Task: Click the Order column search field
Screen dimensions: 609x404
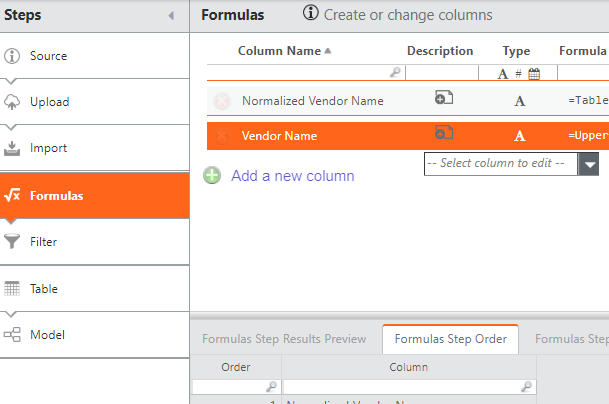Action: click(236, 386)
